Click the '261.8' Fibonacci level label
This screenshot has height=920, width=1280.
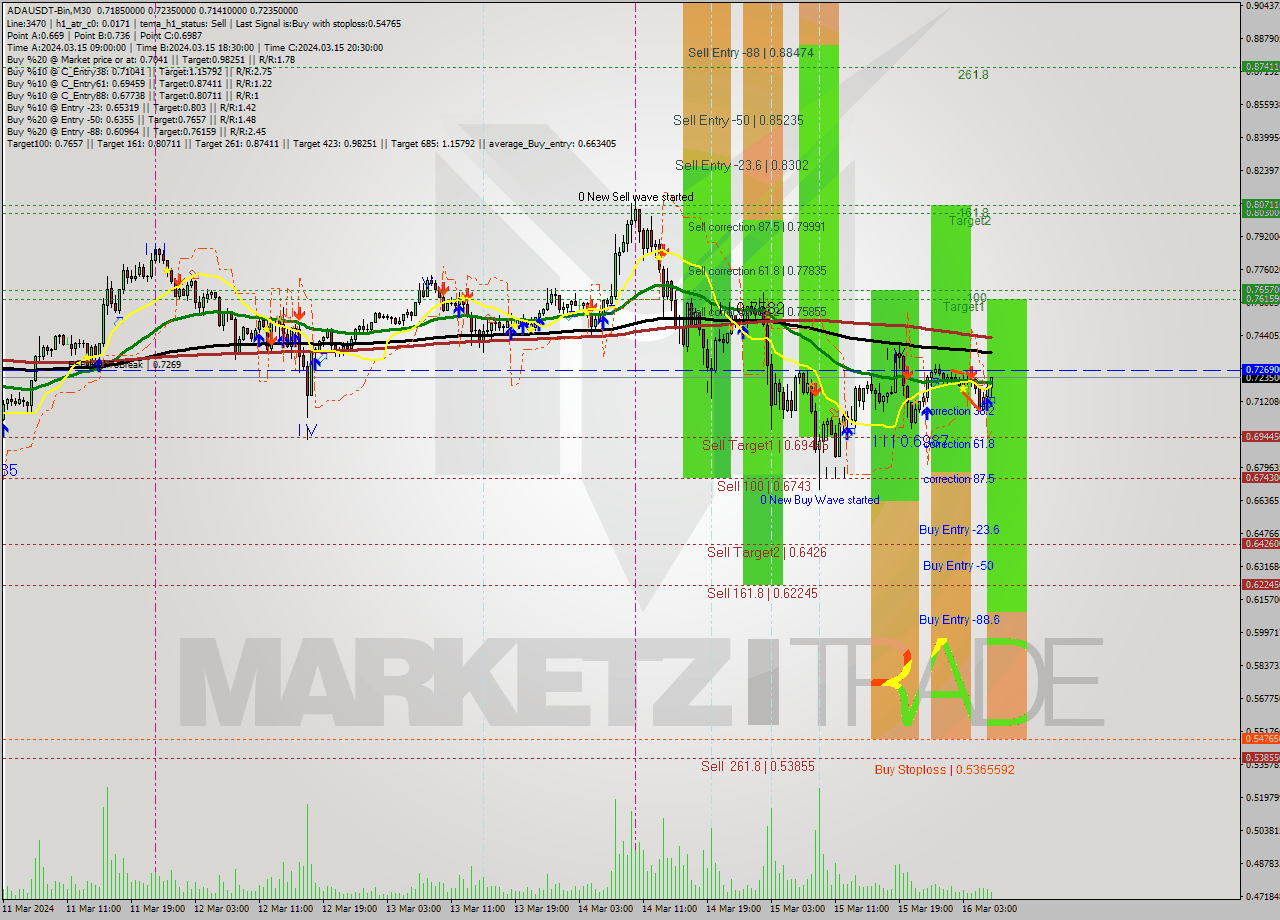[972, 75]
